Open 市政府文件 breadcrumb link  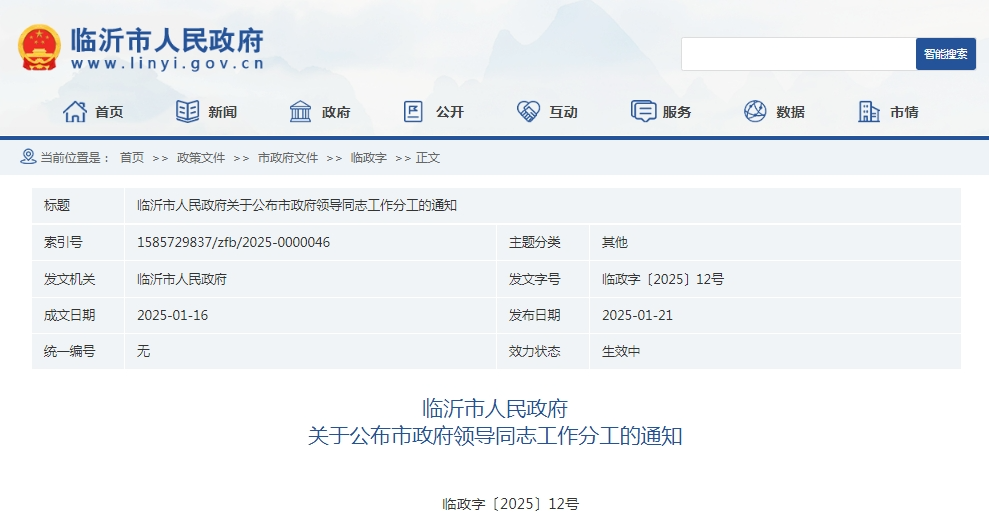pos(288,158)
